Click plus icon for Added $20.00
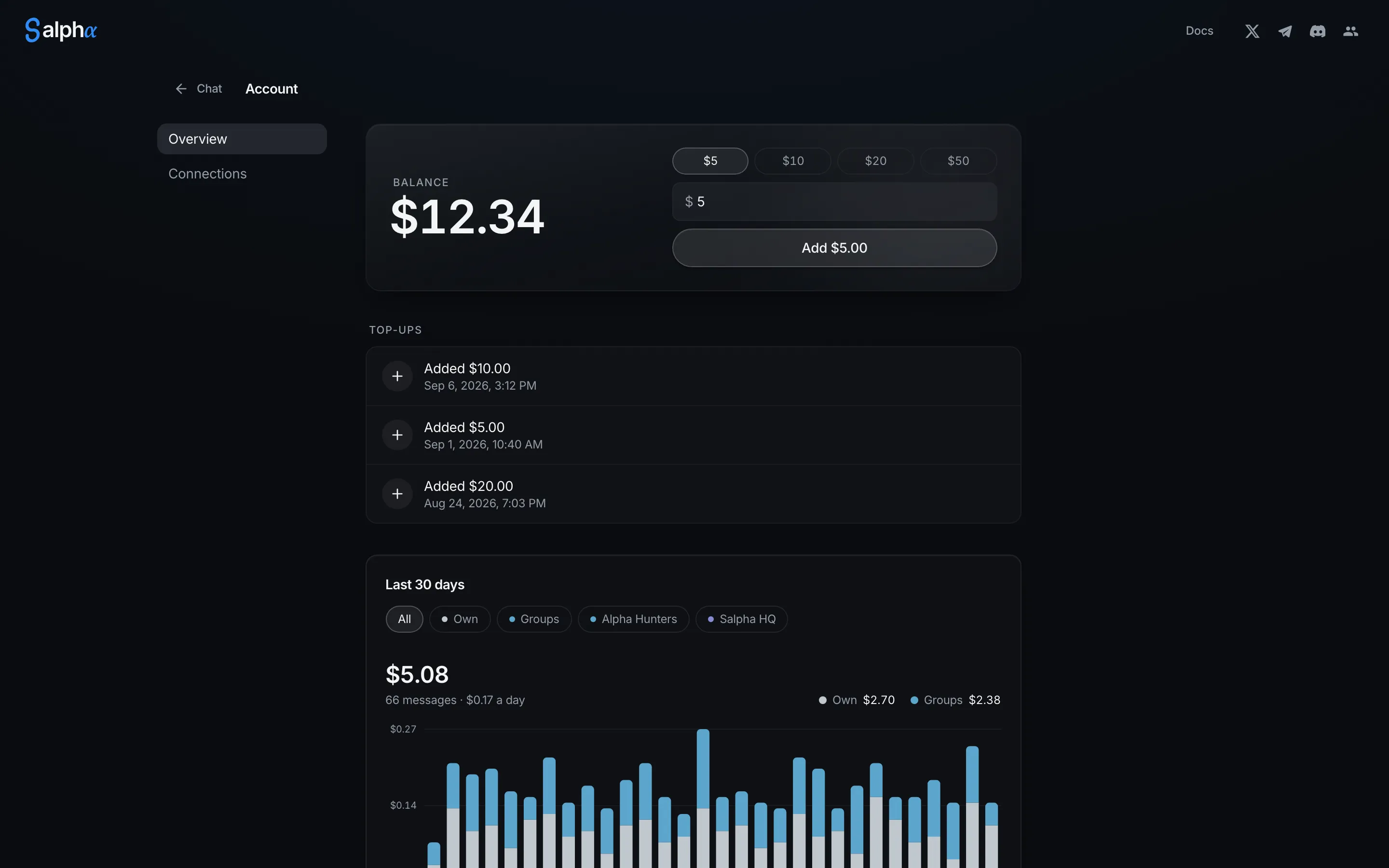 pos(397,494)
